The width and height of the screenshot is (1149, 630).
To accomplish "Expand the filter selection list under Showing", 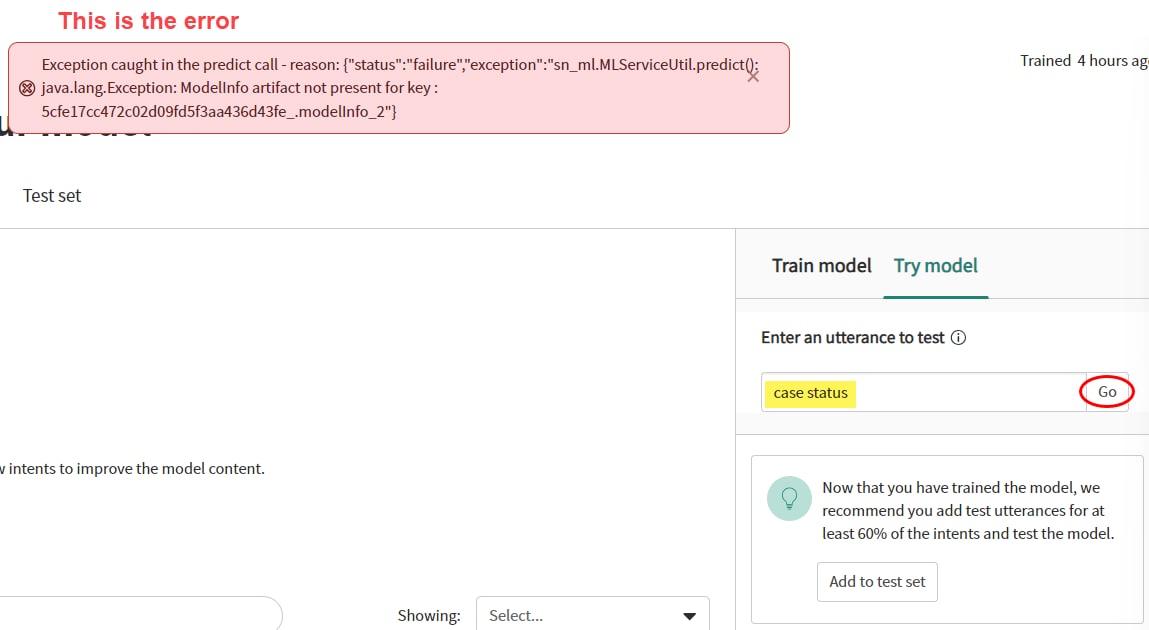I will [x=591, y=615].
